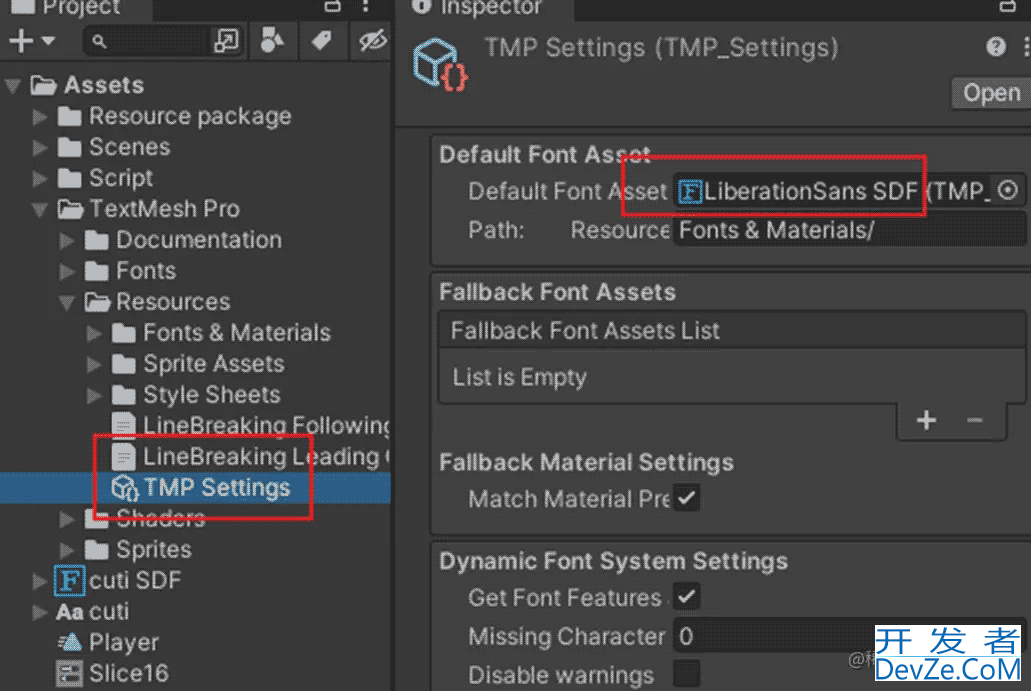Image resolution: width=1031 pixels, height=691 pixels.
Task: Click the Path Fonts & Materials/ field
Action: pos(850,230)
